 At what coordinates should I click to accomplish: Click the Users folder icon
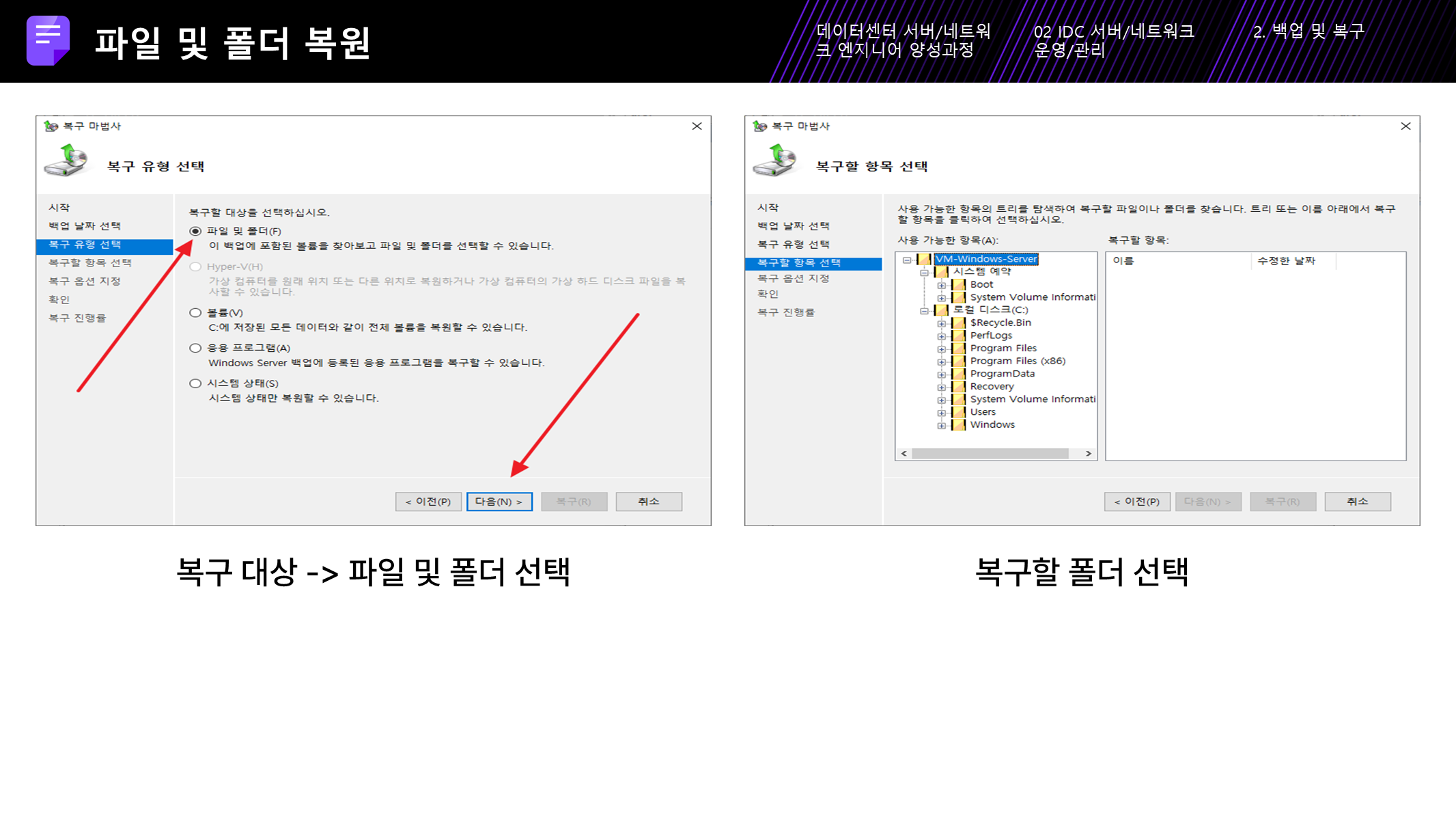pos(959,412)
